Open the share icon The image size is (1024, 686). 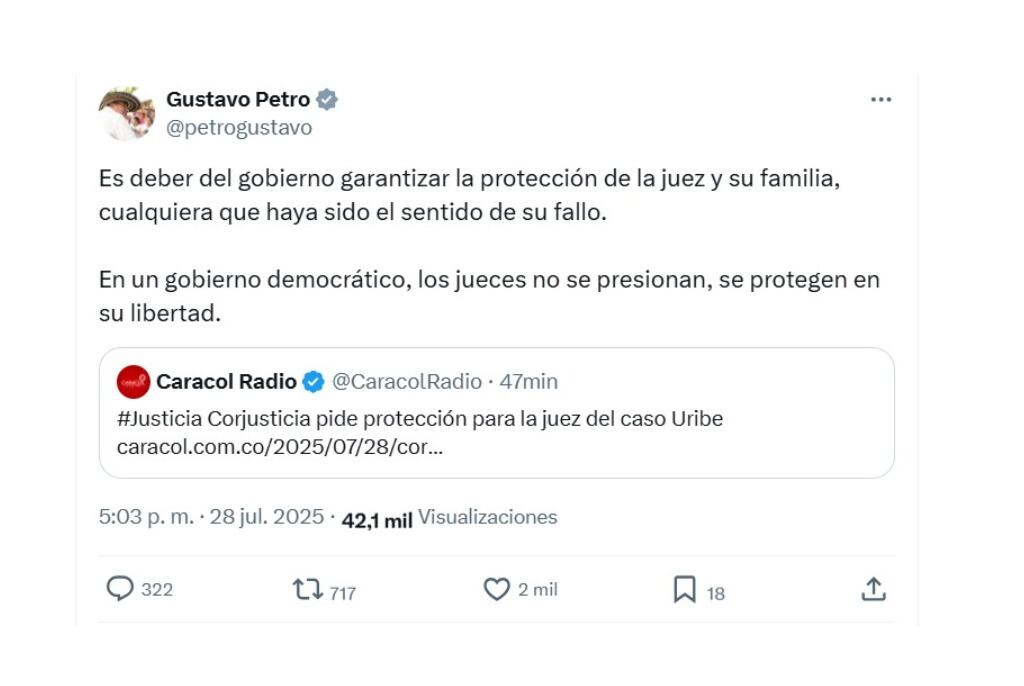(x=874, y=591)
